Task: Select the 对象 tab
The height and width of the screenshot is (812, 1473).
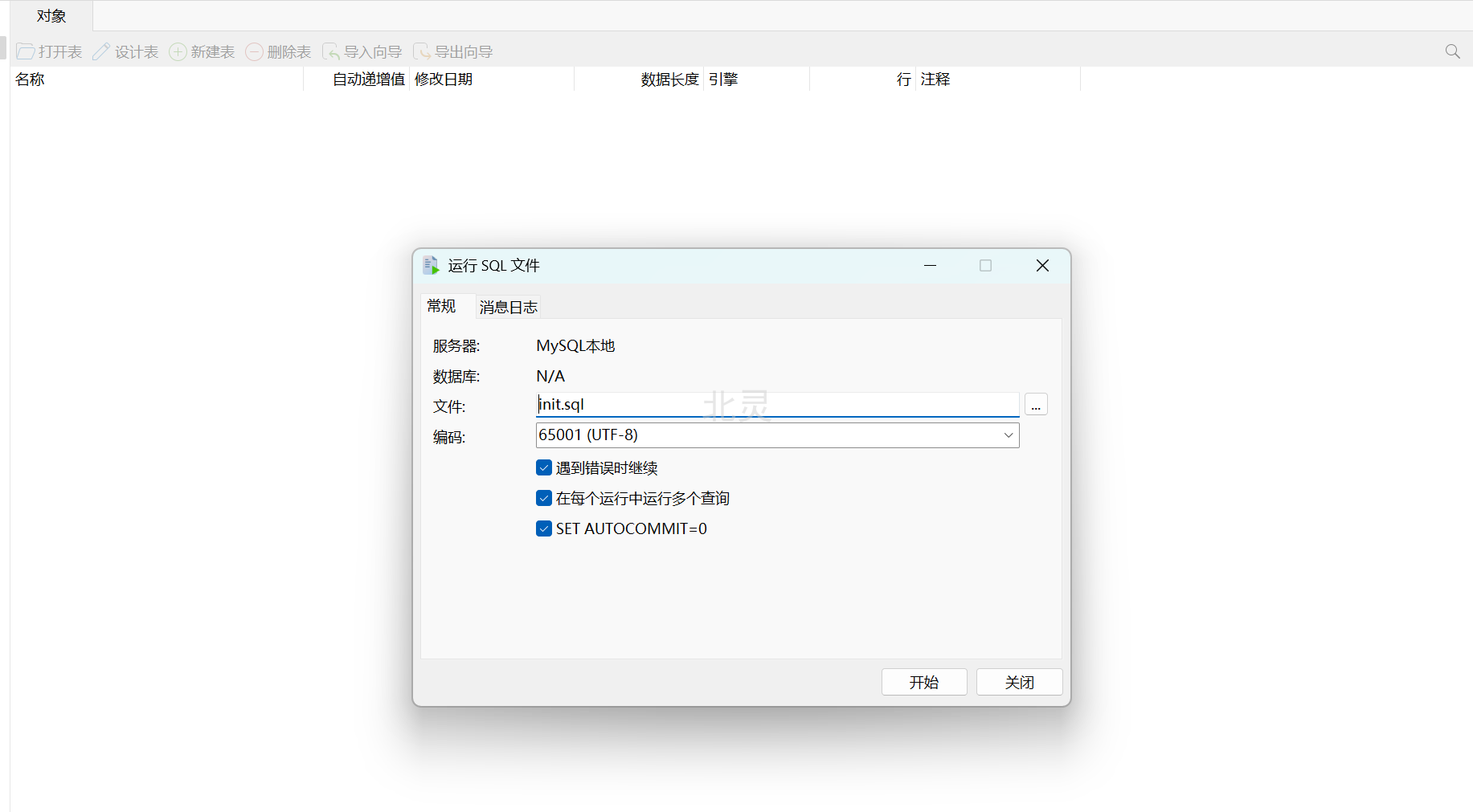Action: click(x=51, y=16)
